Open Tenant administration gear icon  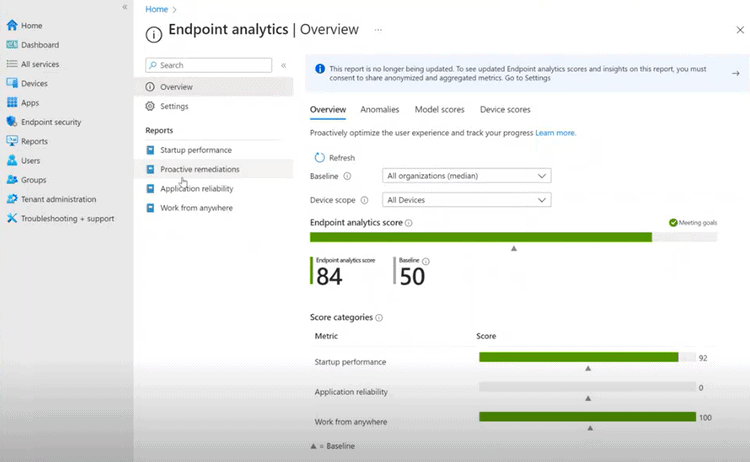click(12, 198)
